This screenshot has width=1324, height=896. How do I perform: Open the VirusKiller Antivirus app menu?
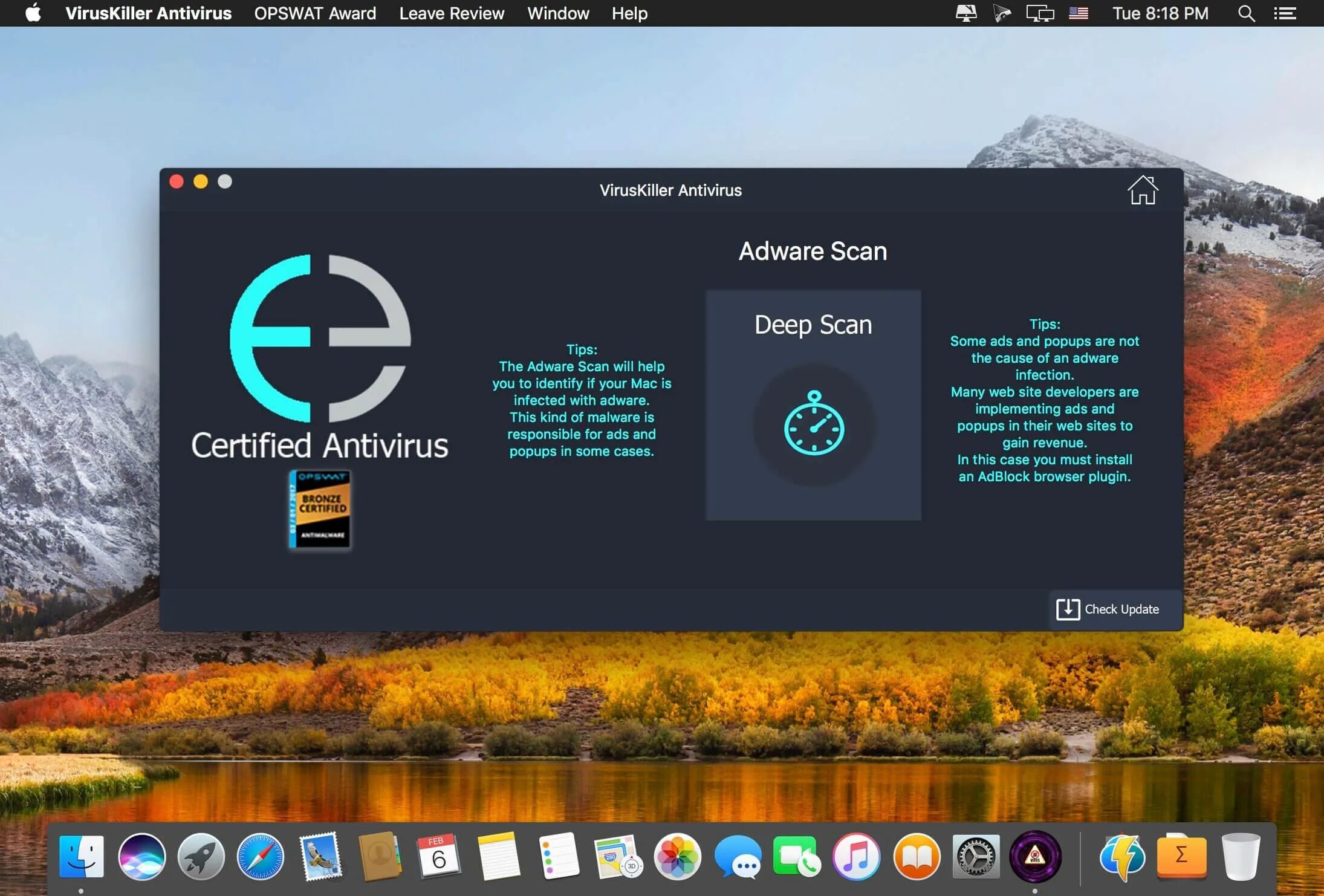pos(148,13)
